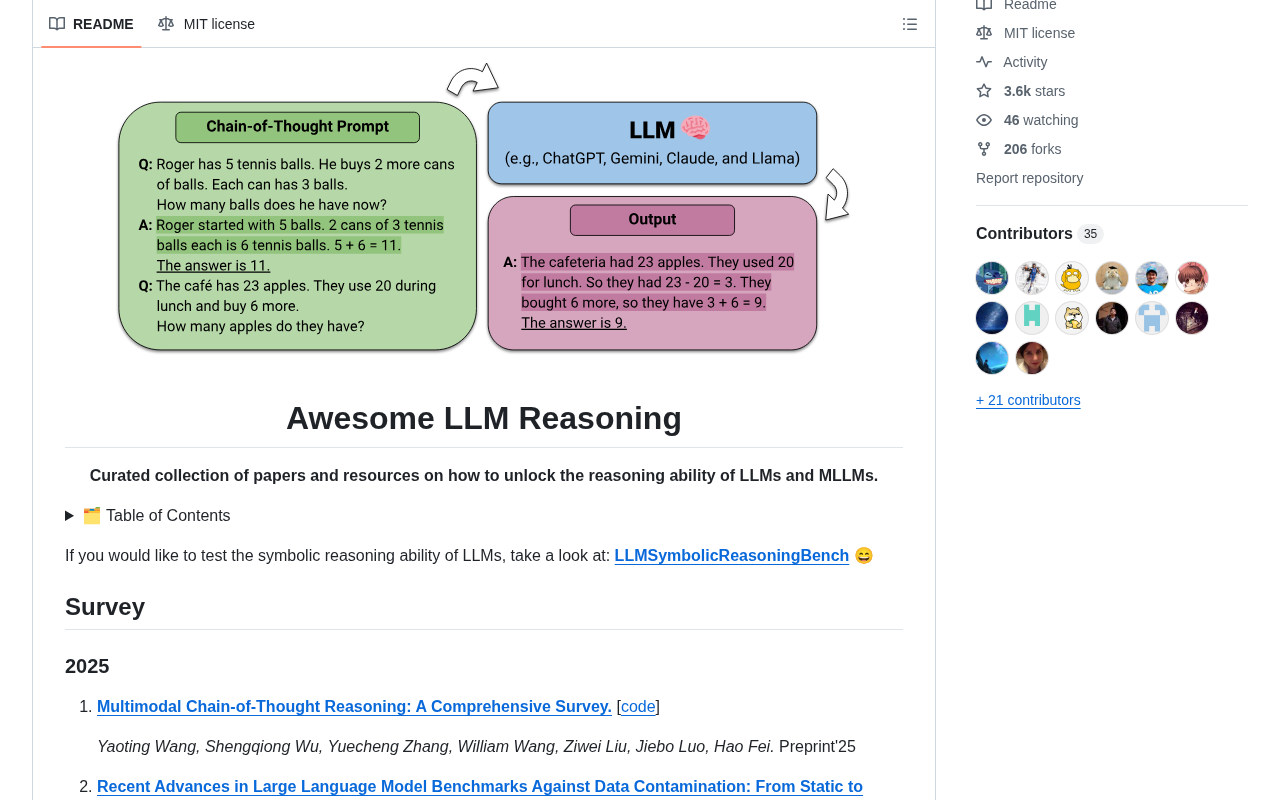Open the code link for first survey
Viewport: 1280px width, 800px height.
(638, 707)
